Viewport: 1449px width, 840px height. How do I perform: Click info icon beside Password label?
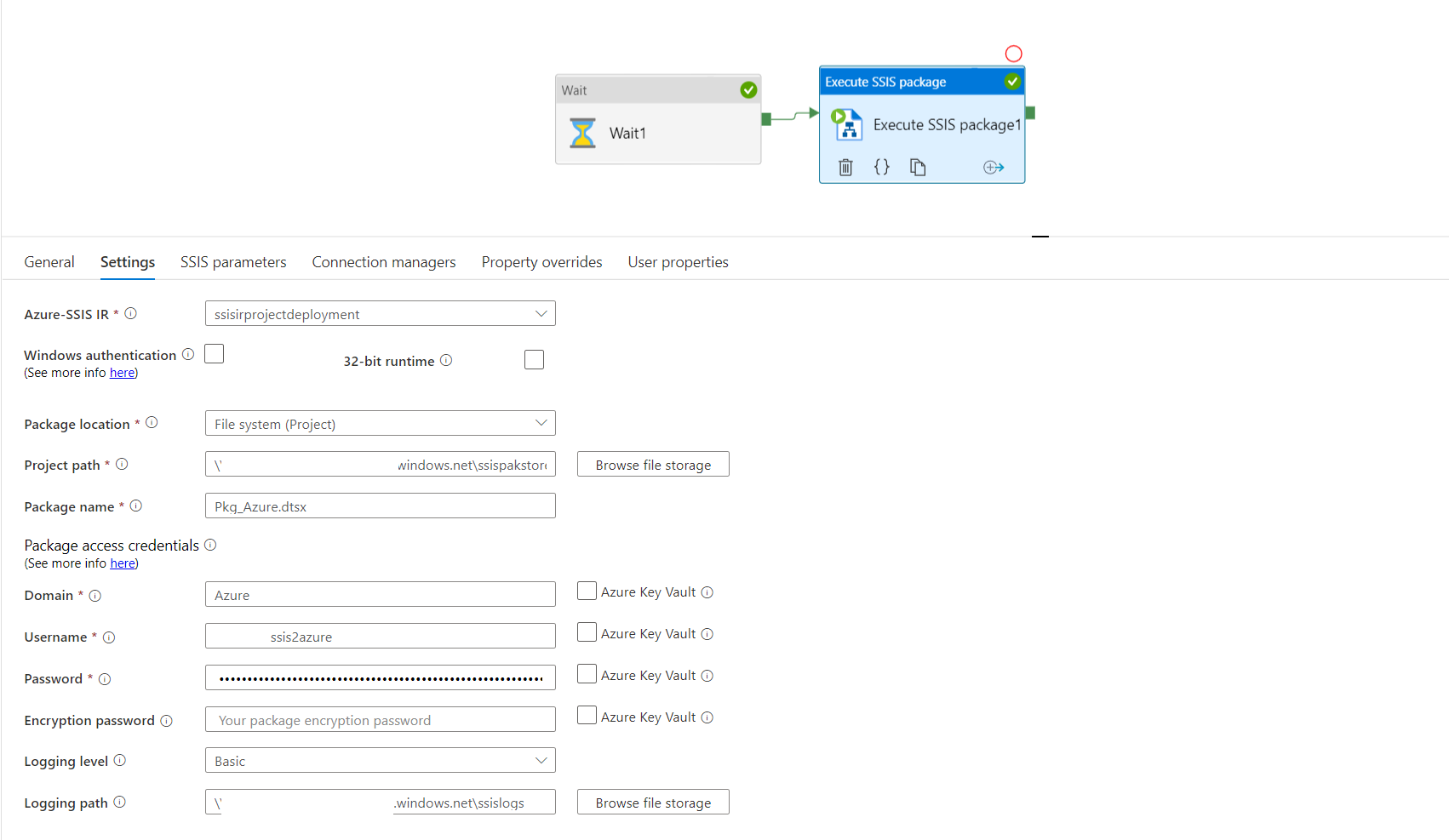[105, 679]
